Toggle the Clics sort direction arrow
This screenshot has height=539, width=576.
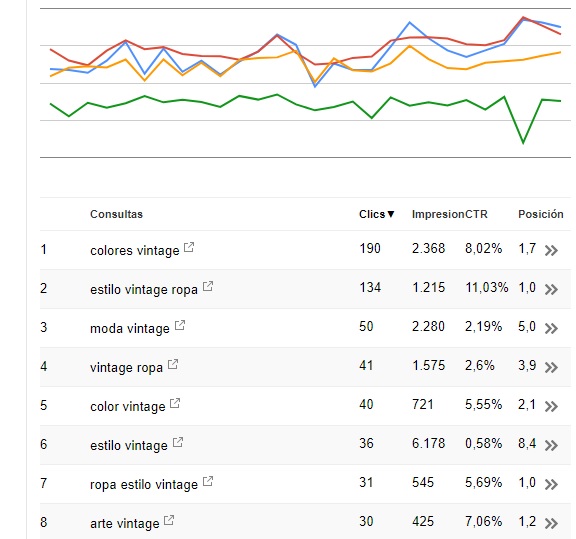pyautogui.click(x=391, y=214)
